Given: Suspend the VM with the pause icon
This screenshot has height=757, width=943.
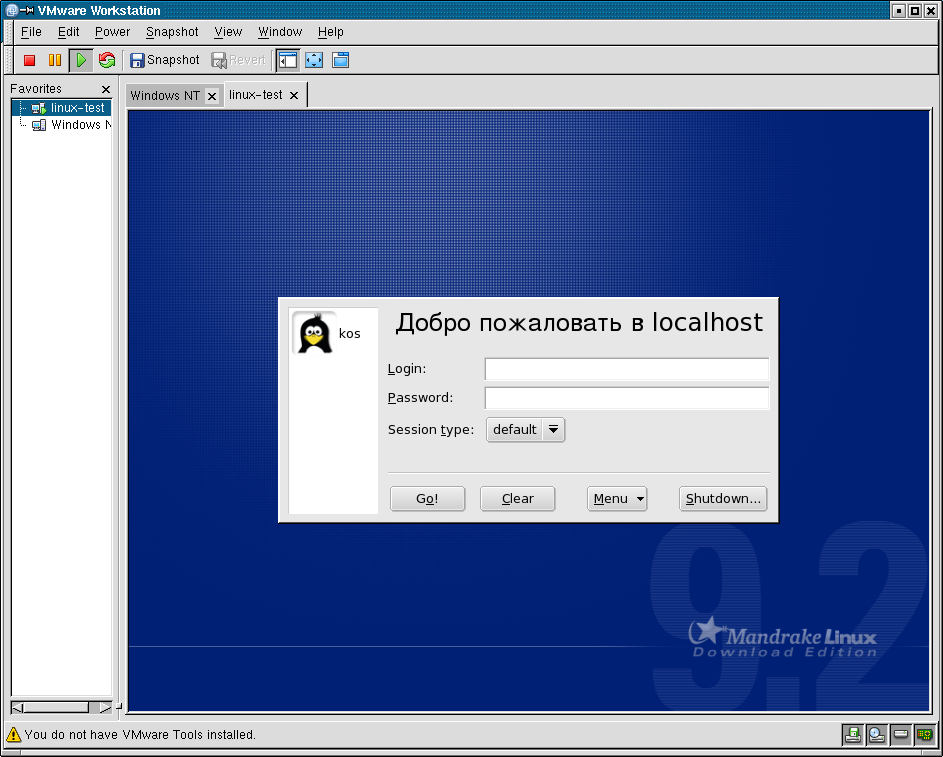Looking at the screenshot, I should (x=55, y=60).
